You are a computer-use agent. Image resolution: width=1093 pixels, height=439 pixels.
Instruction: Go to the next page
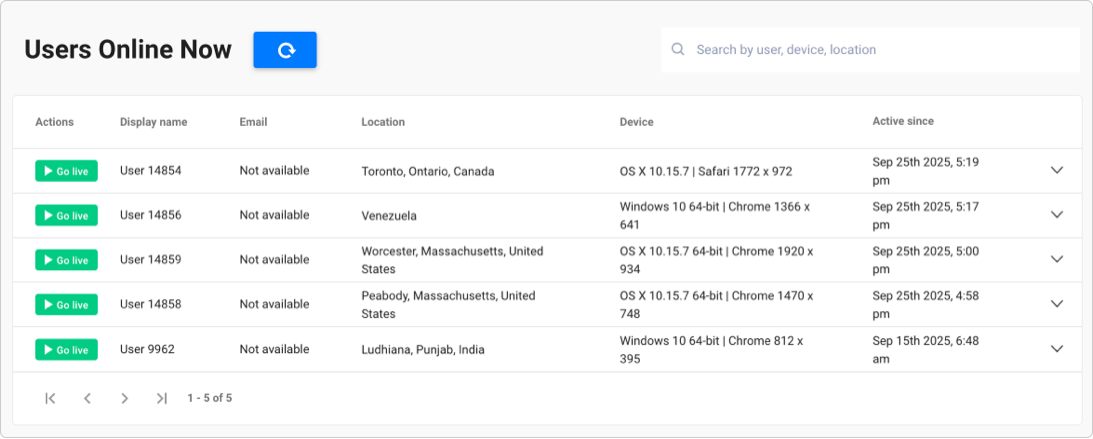[125, 399]
